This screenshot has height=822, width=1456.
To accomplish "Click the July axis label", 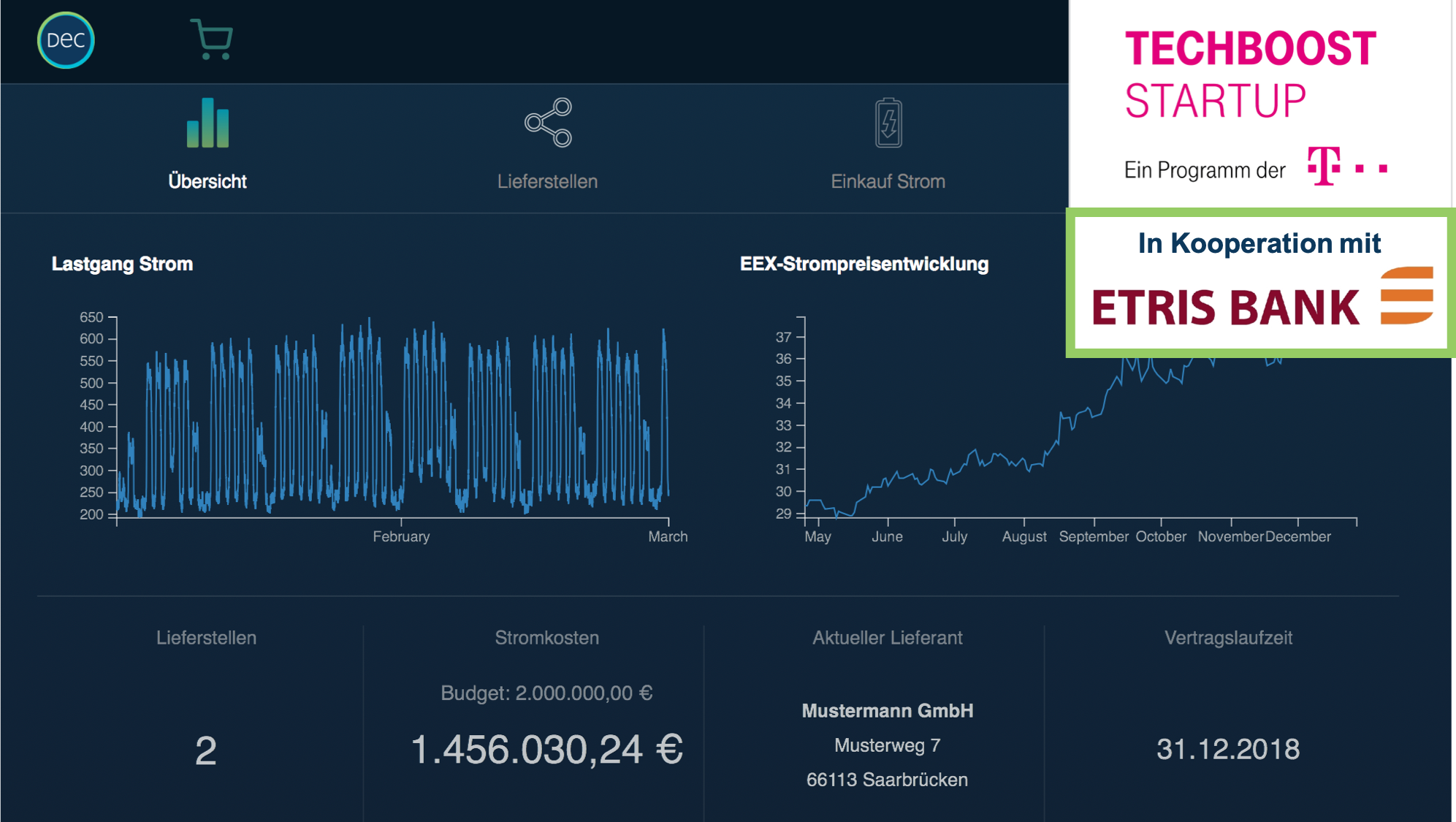I will [954, 536].
